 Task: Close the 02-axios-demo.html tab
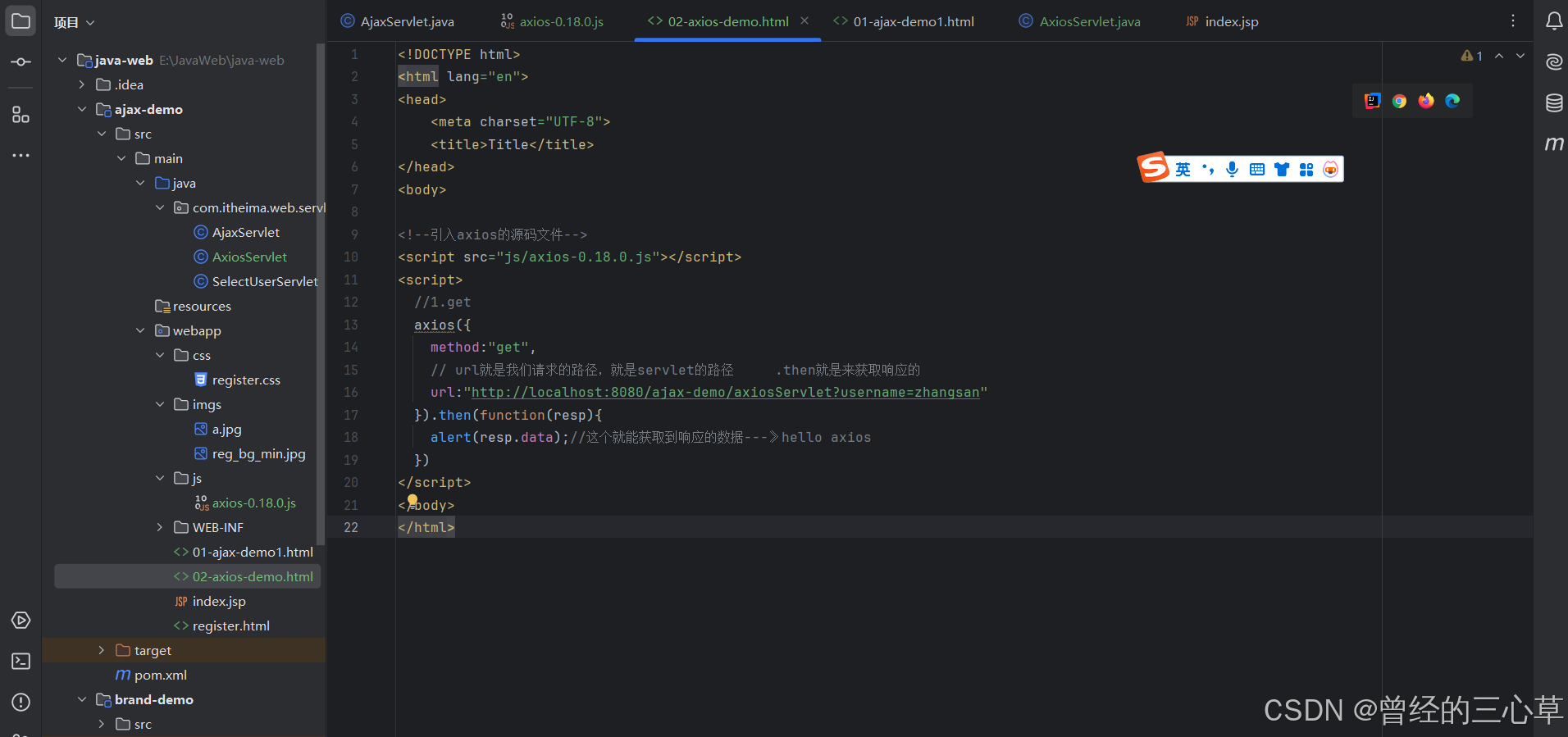[805, 20]
